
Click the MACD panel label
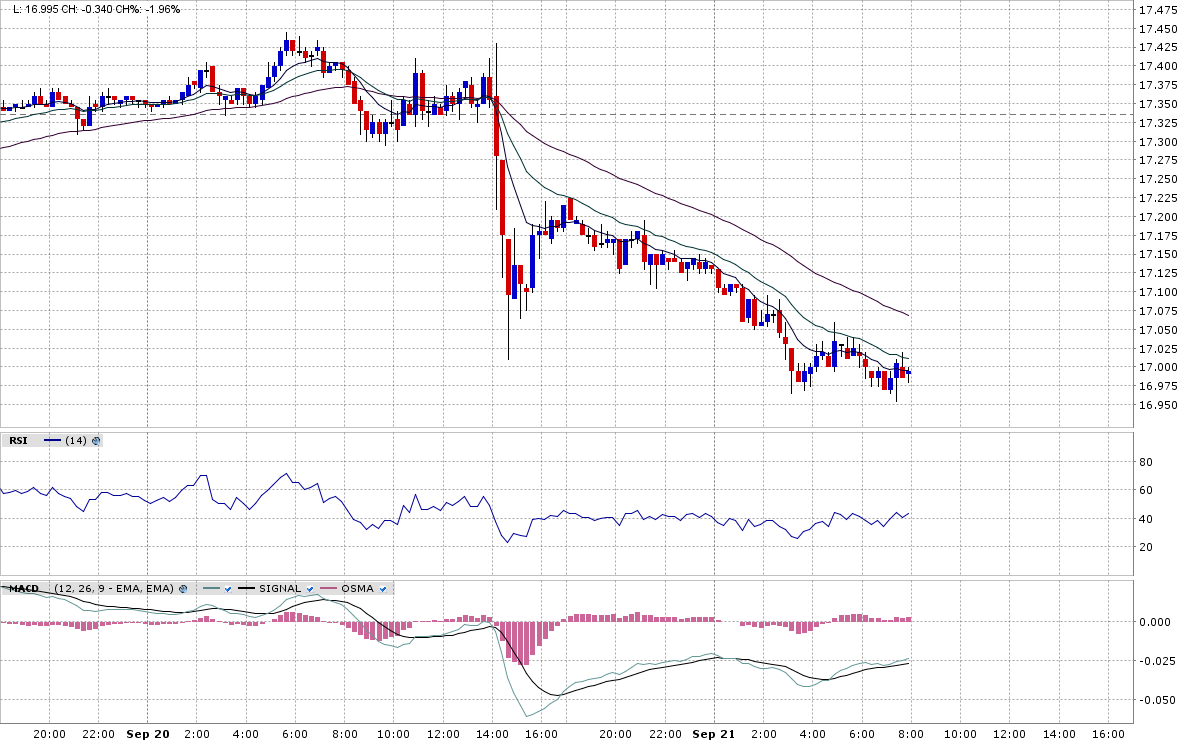[x=23, y=588]
